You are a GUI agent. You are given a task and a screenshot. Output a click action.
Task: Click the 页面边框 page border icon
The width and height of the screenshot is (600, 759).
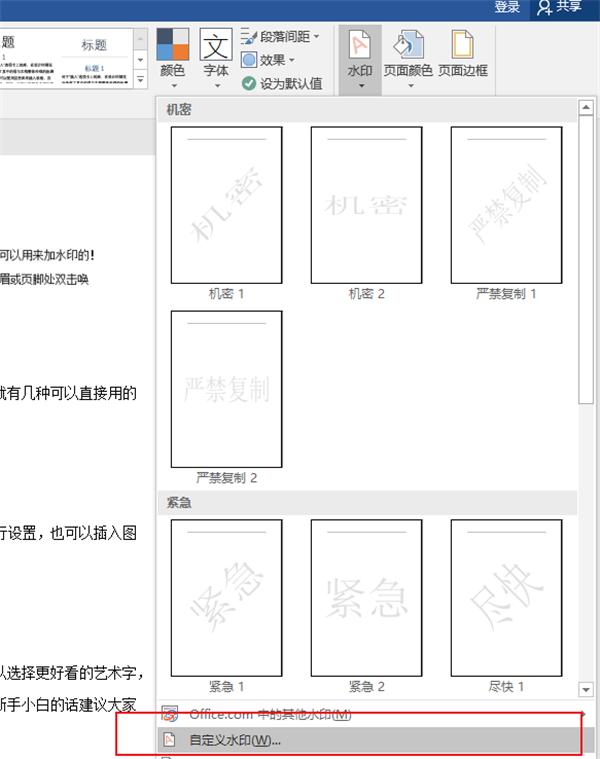462,45
